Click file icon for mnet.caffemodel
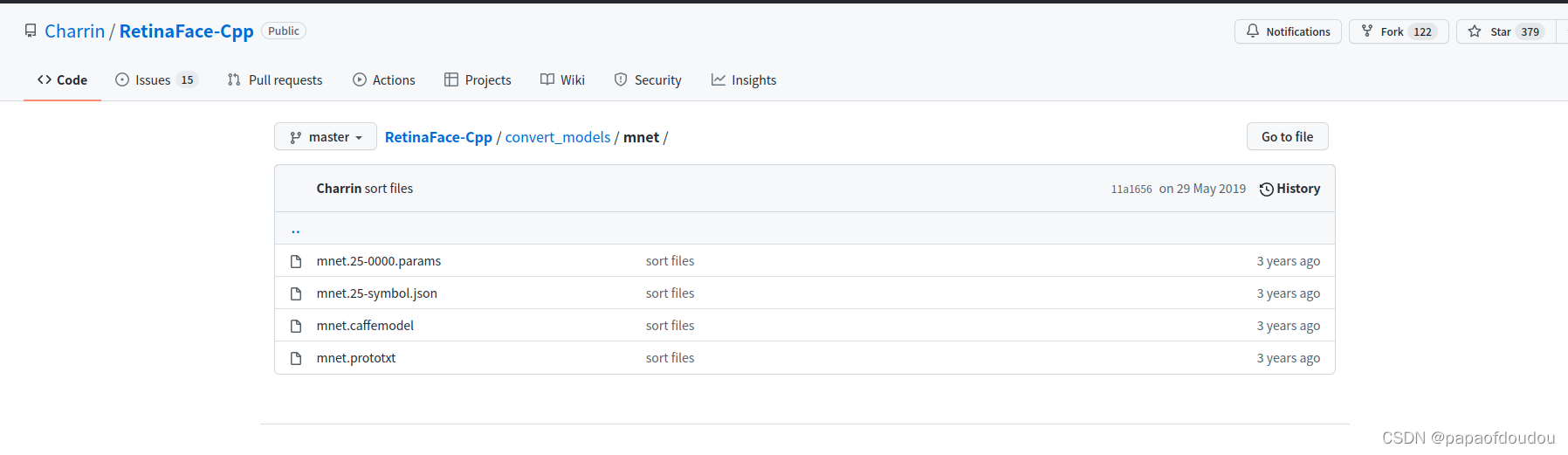This screenshot has width=1568, height=455. coord(296,326)
